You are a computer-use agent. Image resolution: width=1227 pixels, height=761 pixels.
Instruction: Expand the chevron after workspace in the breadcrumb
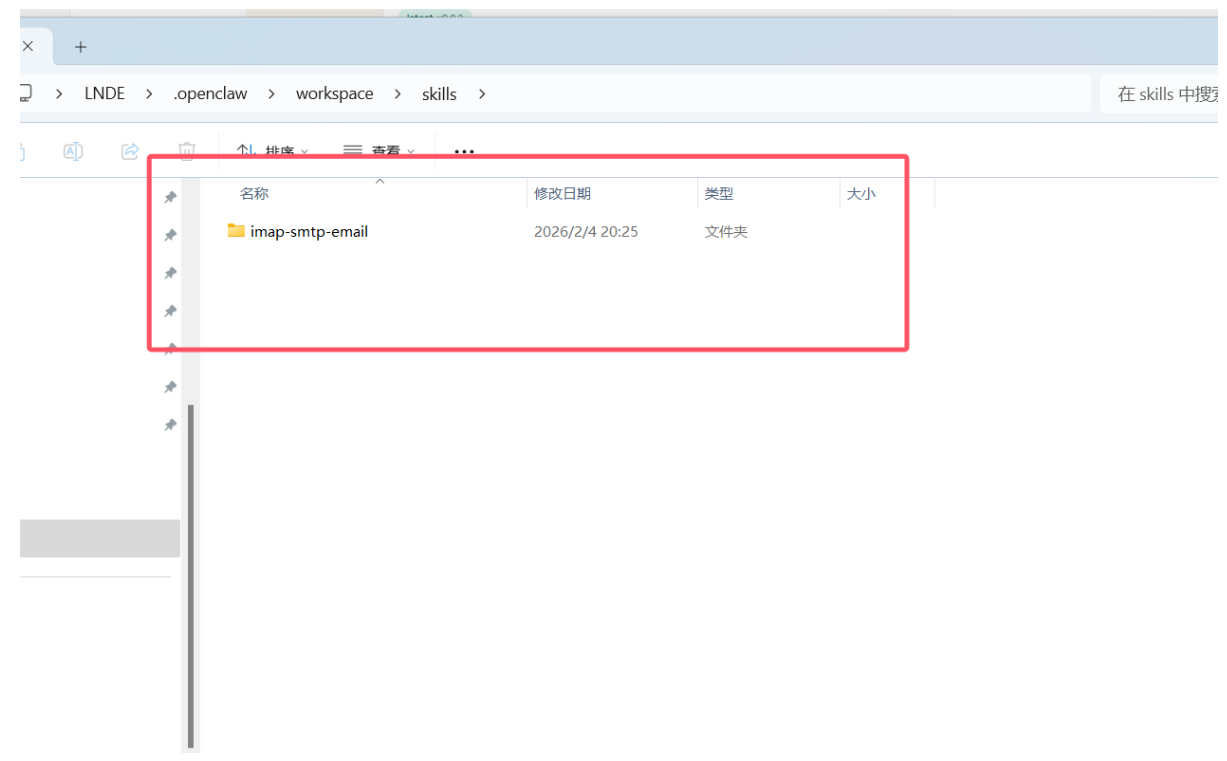tap(397, 93)
